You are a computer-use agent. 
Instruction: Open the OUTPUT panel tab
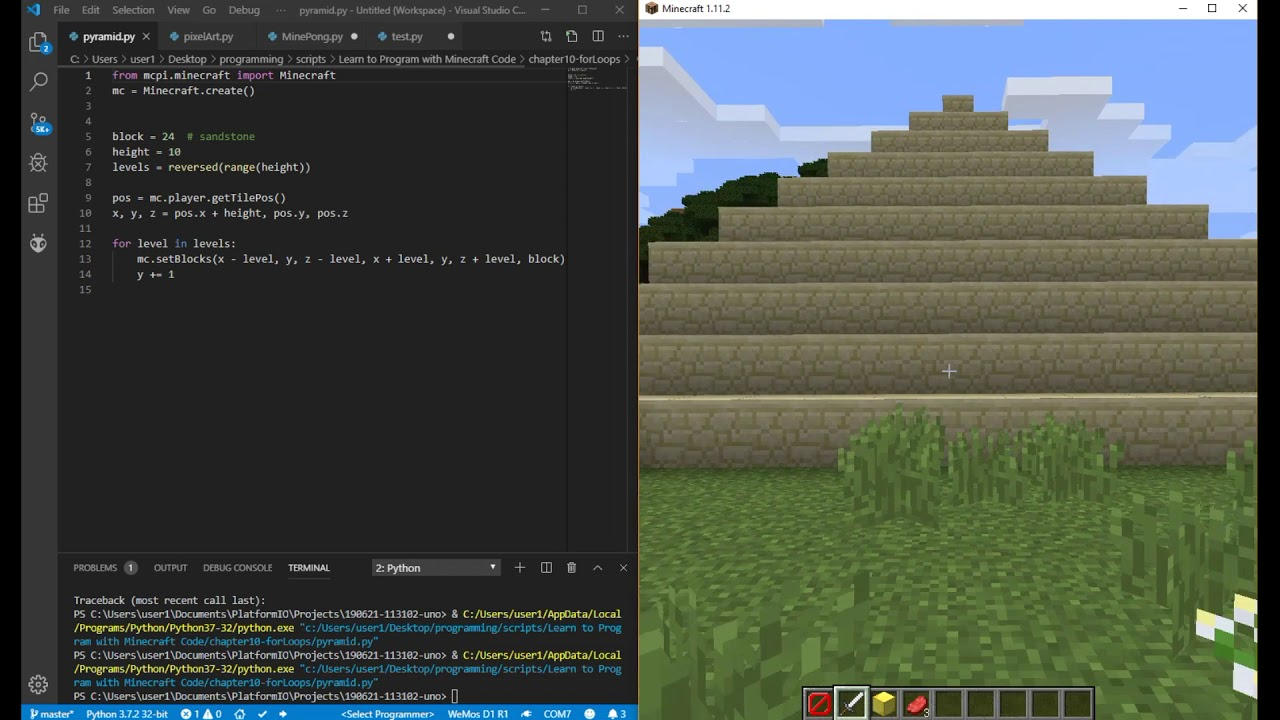click(170, 567)
